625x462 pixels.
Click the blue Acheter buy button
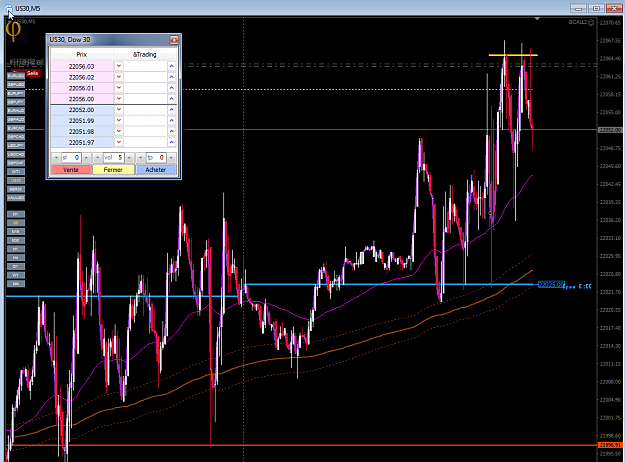[x=156, y=170]
